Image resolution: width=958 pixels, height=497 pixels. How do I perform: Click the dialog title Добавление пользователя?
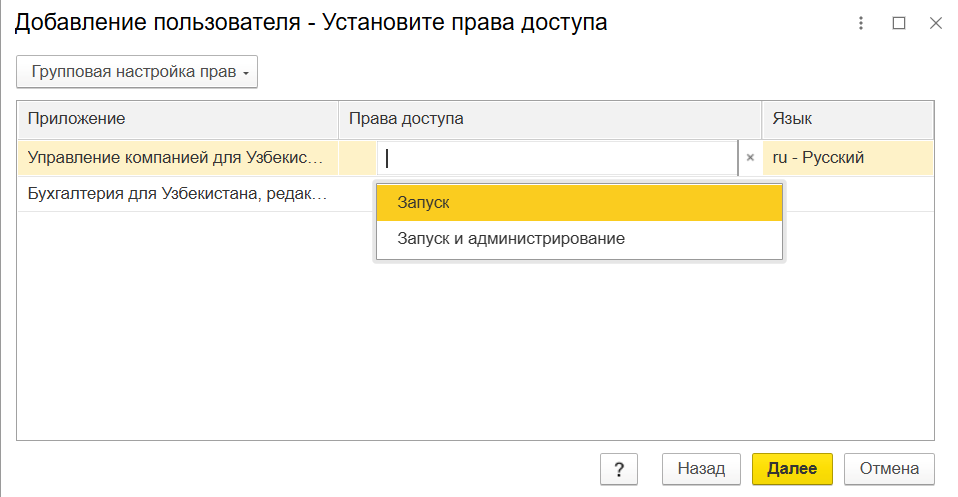[x=310, y=23]
